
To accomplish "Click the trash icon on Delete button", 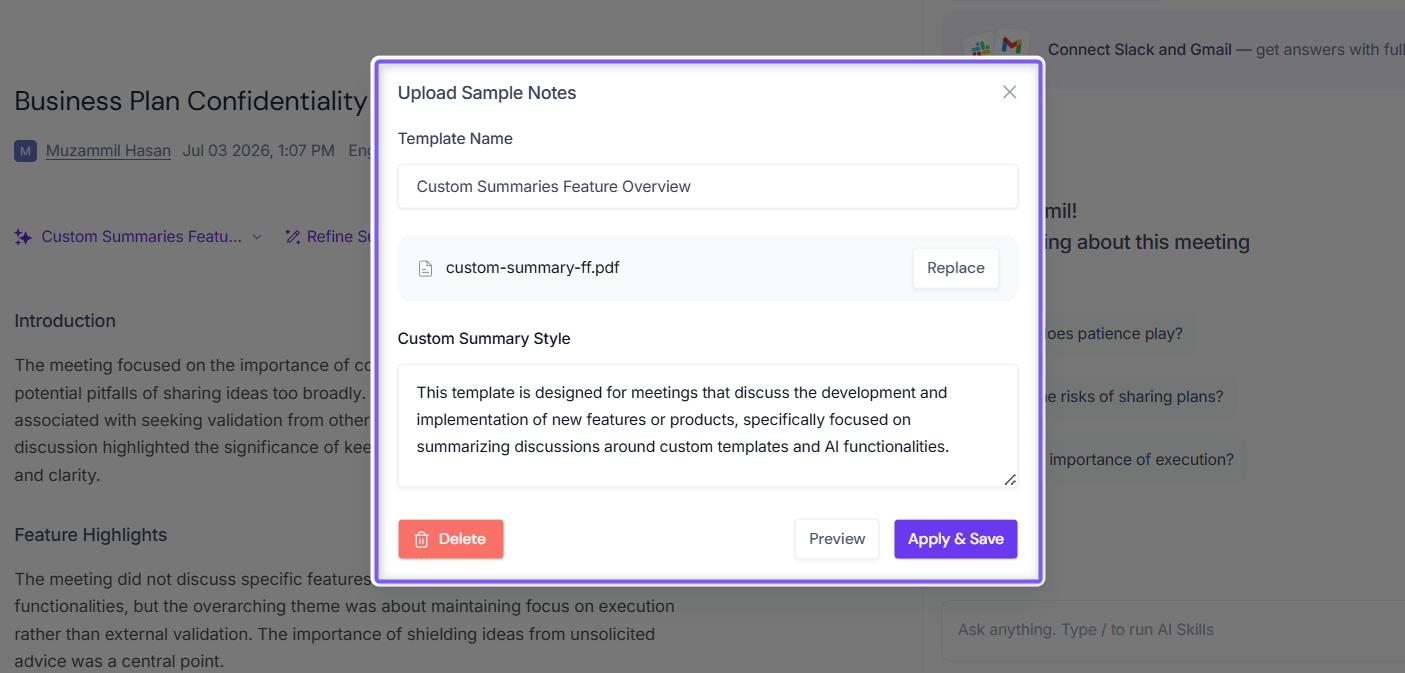I will (422, 539).
